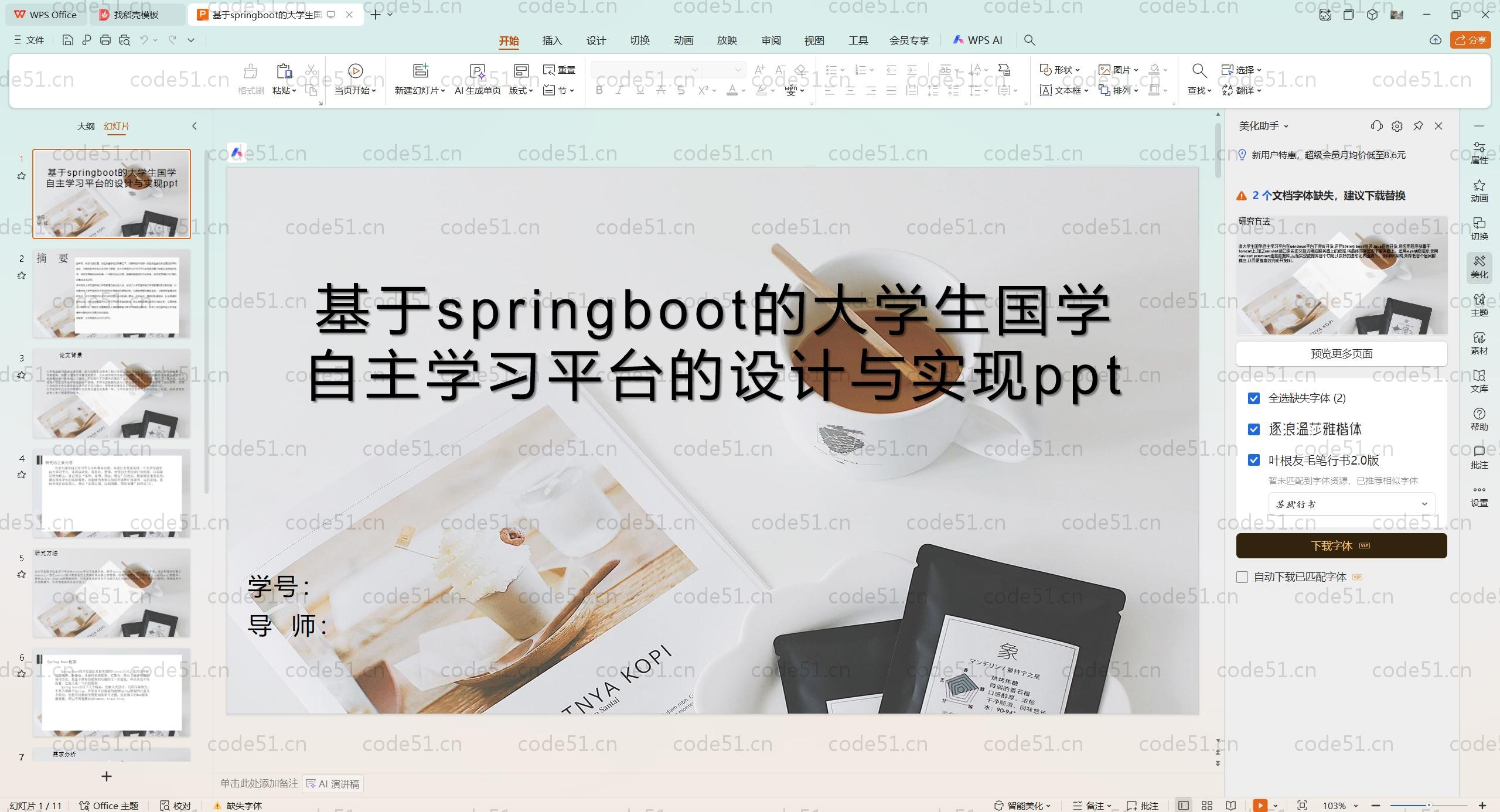Click the 查找 magnifier icon in ribbon
The image size is (1500, 812).
[1199, 71]
